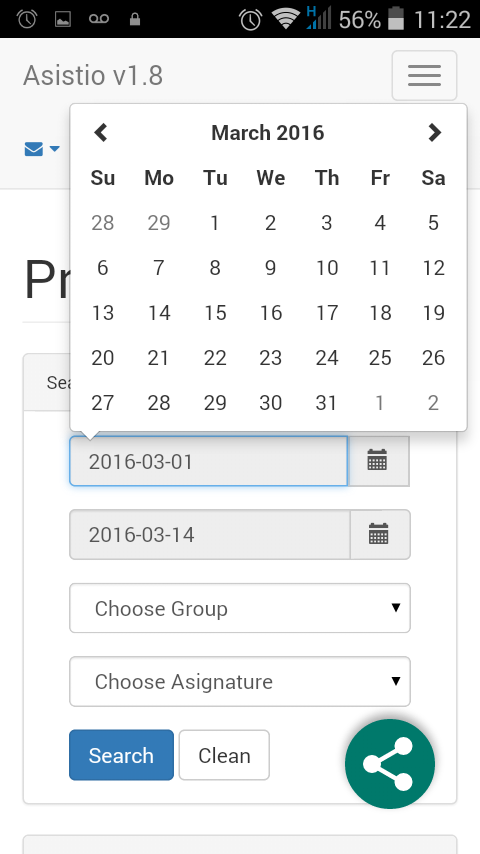Image resolution: width=480 pixels, height=854 pixels.
Task: Focus the 2016-03-14 end date field
Action: pos(209,534)
